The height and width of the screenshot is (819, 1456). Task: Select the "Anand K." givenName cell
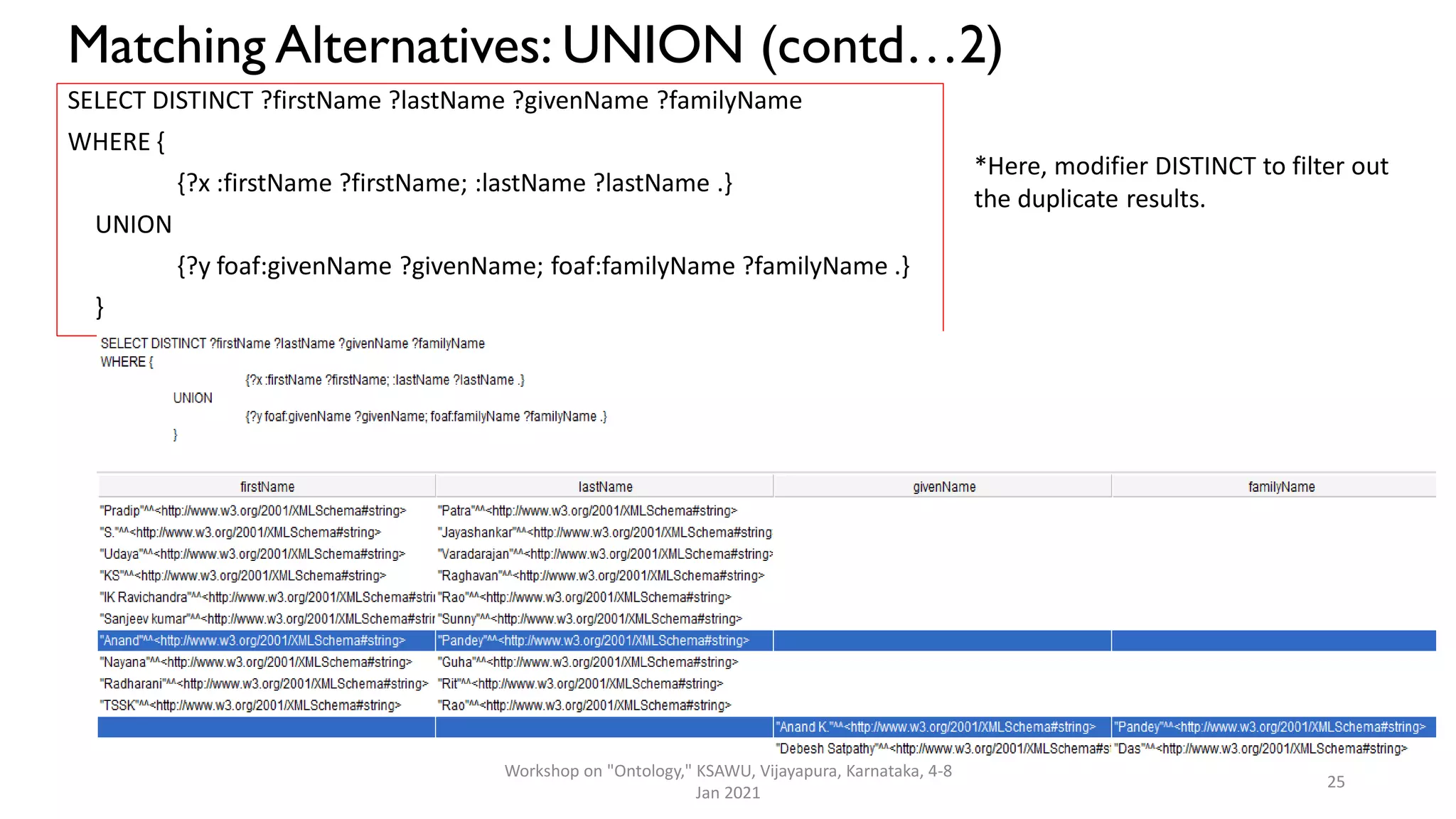[x=943, y=727]
